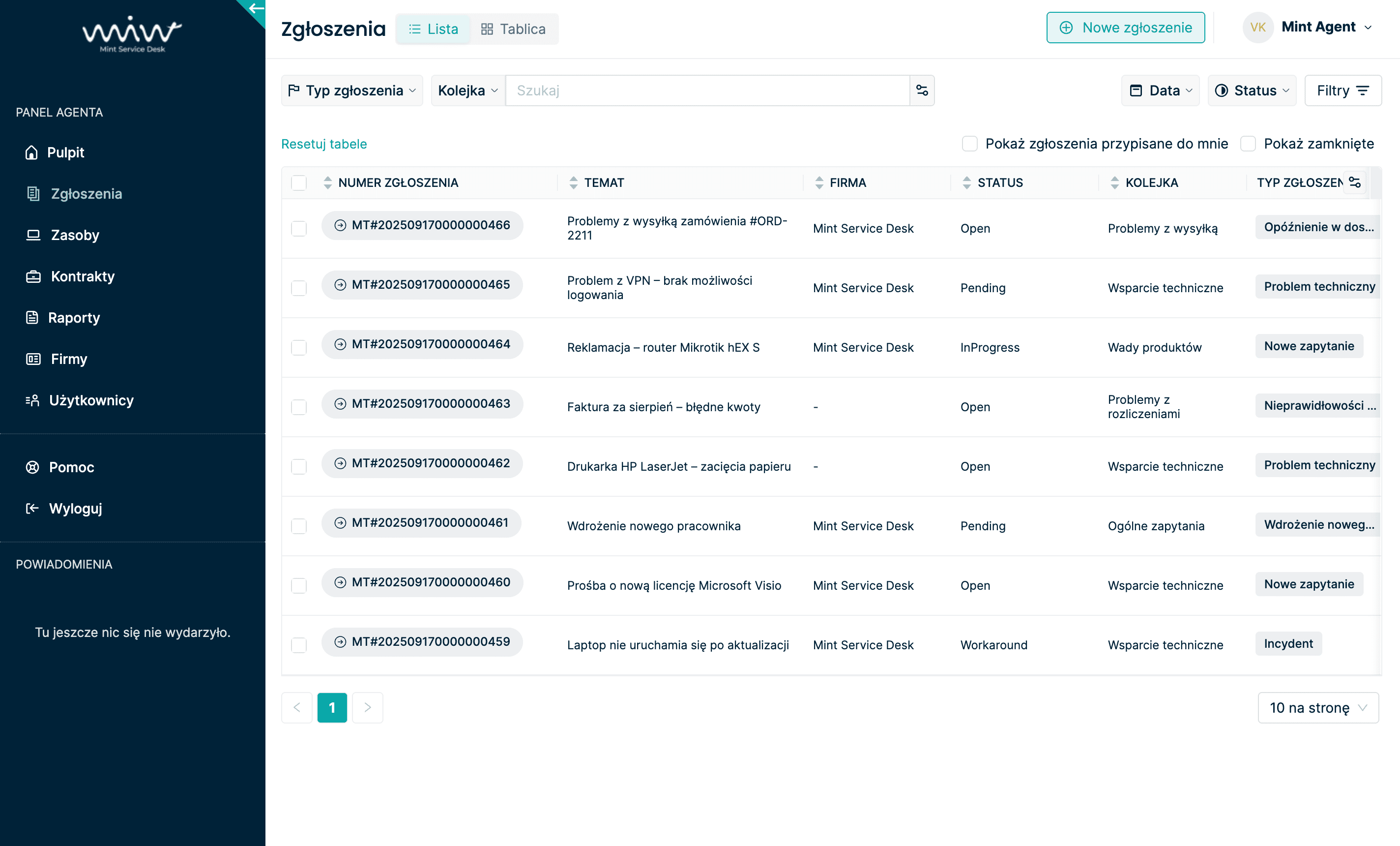Switch to the Tablica view tab

point(514,29)
